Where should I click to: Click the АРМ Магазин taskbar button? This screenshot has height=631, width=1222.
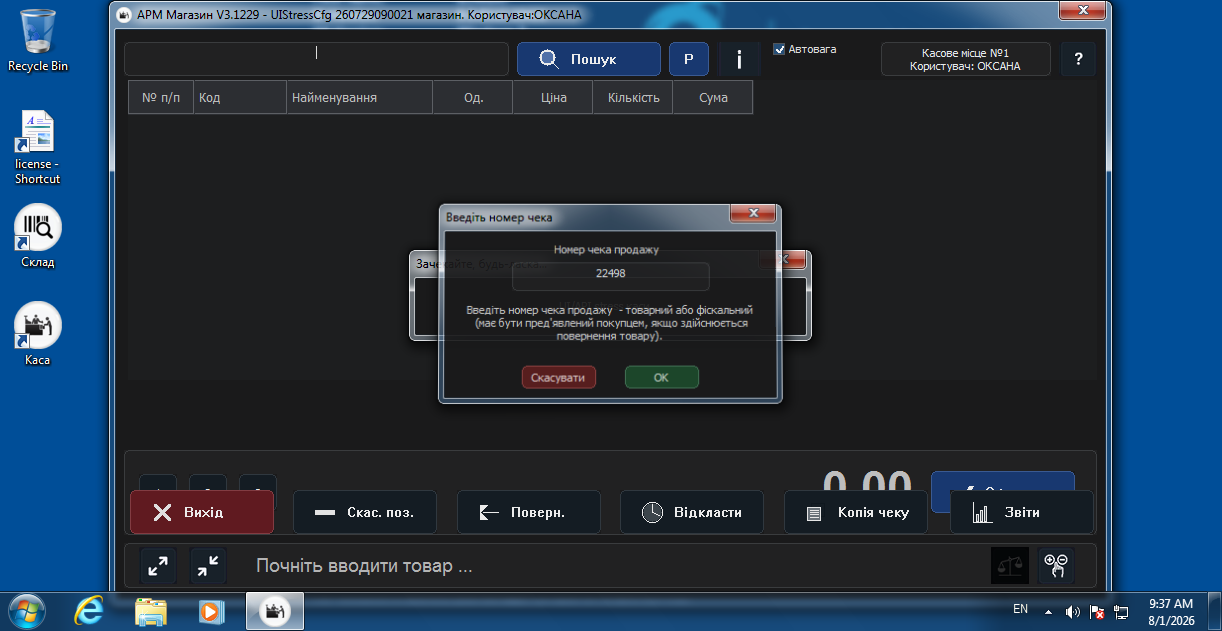pos(275,610)
